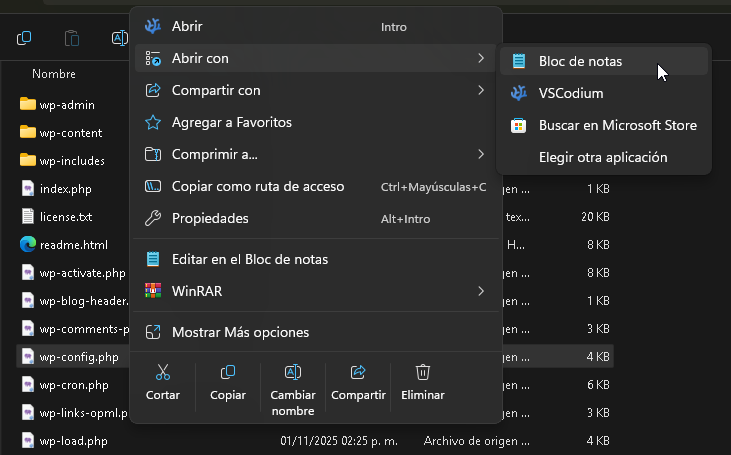Select Agregar a Favoritos
This screenshot has width=731, height=455.
coord(316,122)
